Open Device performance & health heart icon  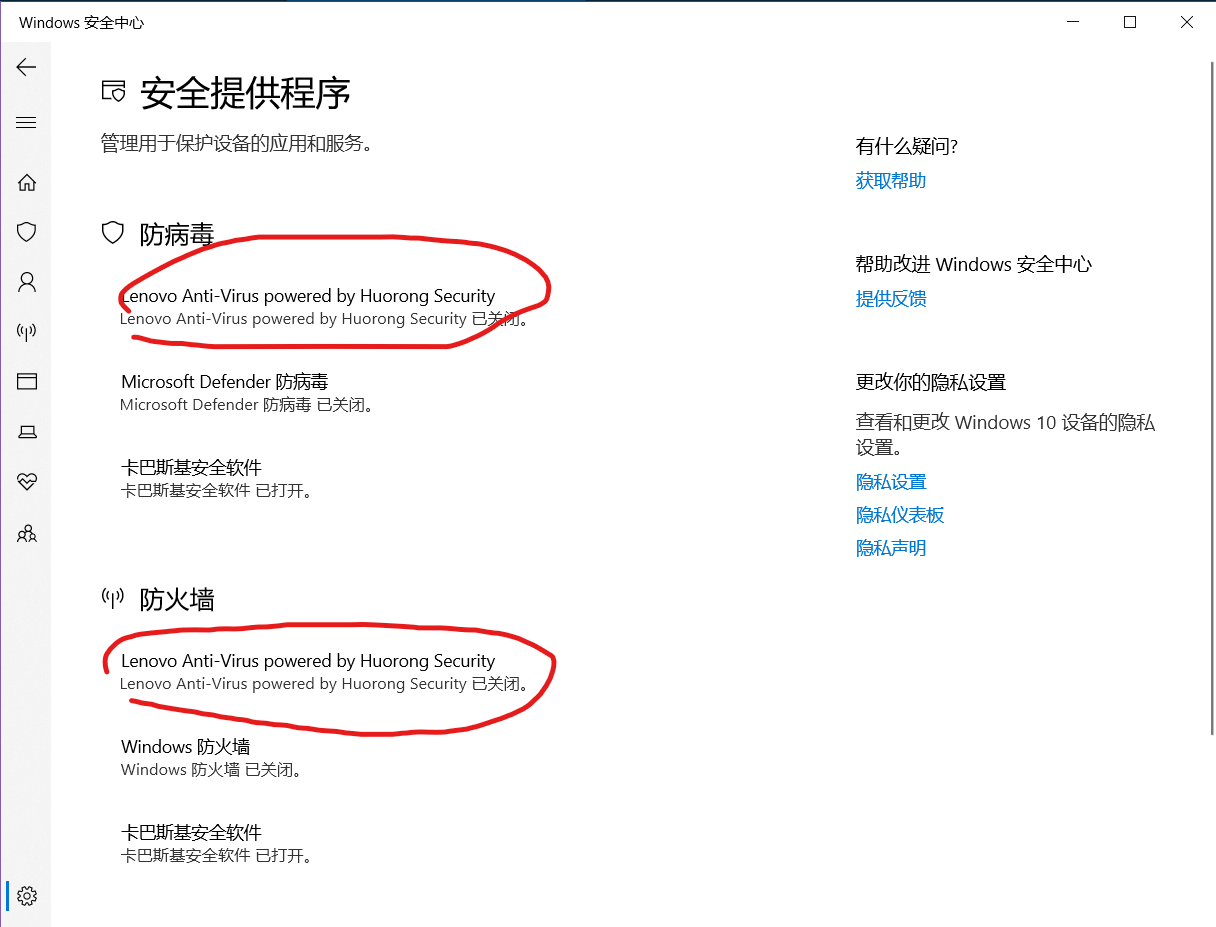(x=27, y=482)
